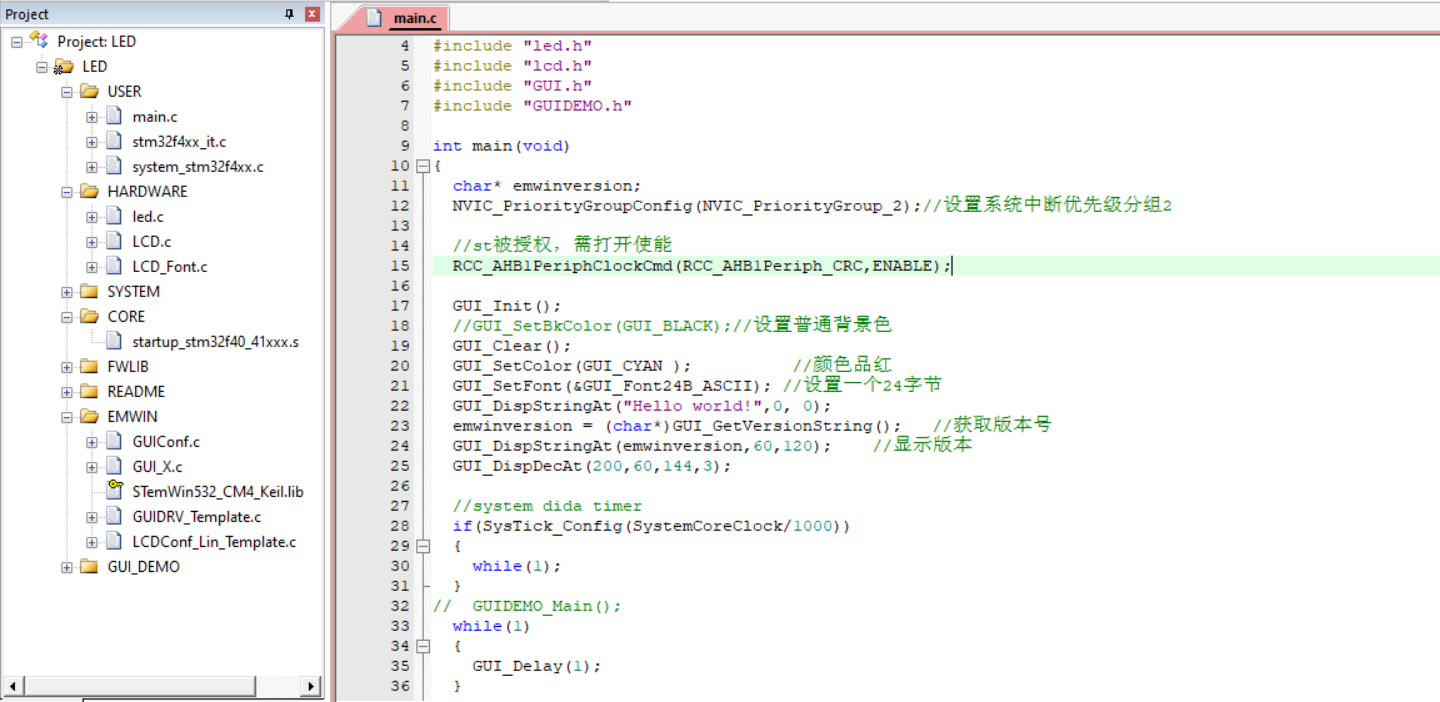Image resolution: width=1440 pixels, height=702 pixels.
Task: Expand the README group
Action: (67, 392)
